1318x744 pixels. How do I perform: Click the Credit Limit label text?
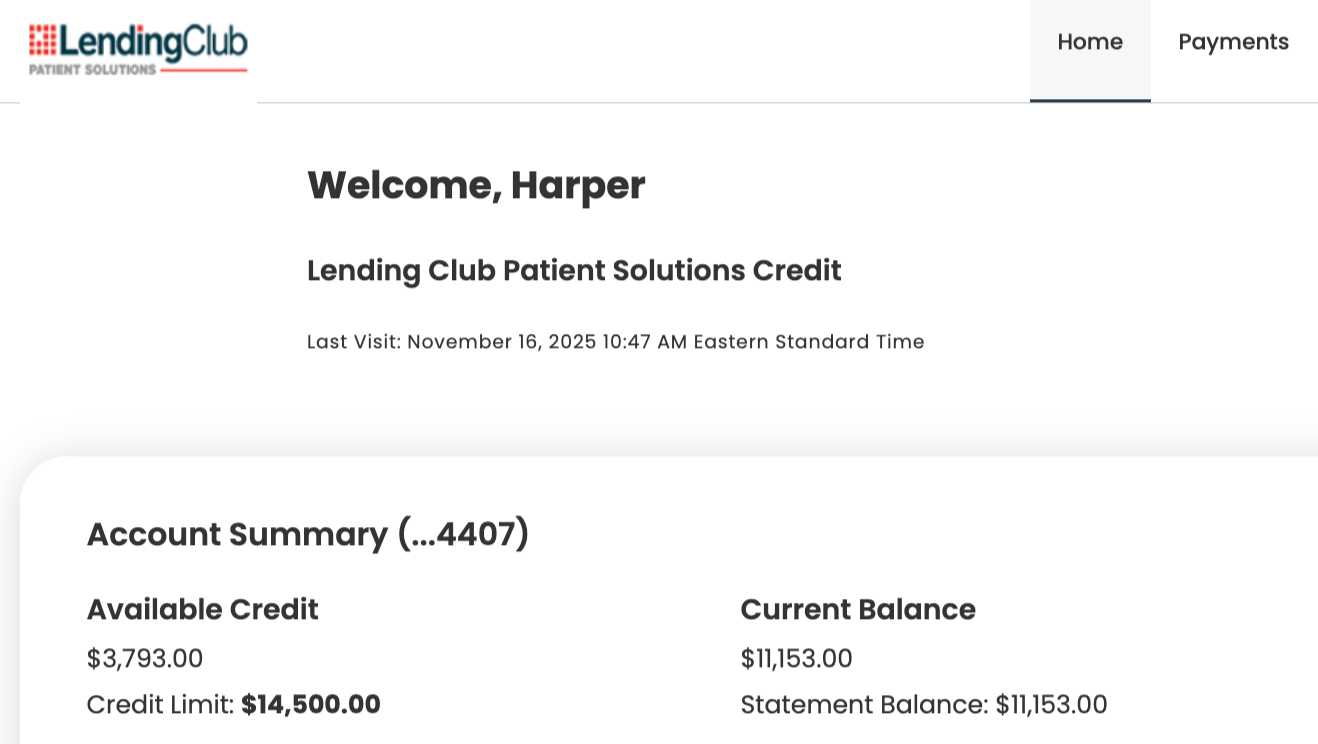(160, 705)
